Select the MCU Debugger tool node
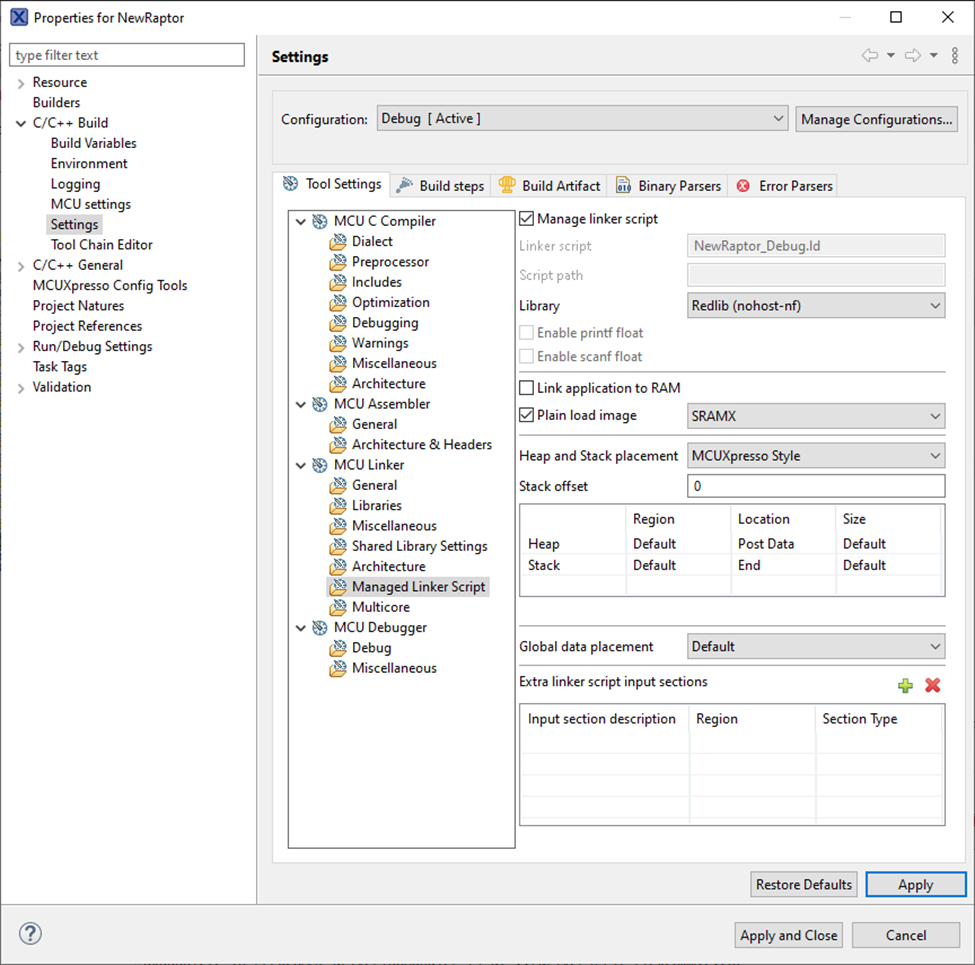975x965 pixels. (380, 627)
